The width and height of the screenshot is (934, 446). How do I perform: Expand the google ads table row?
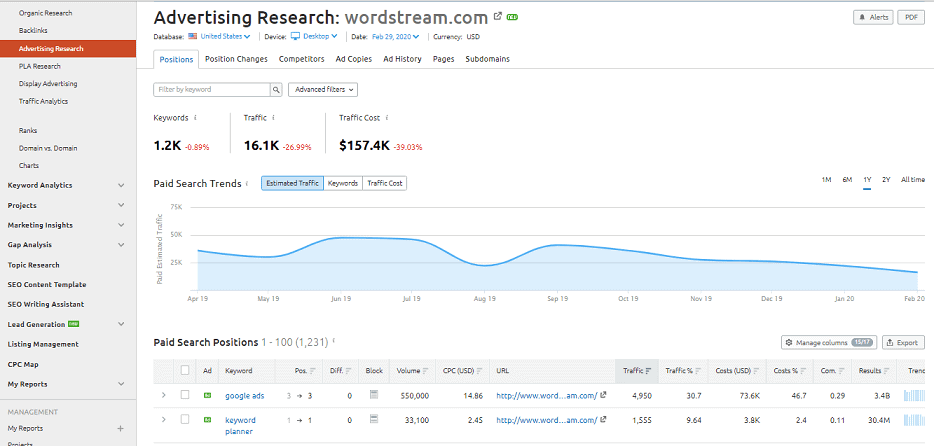(x=164, y=395)
